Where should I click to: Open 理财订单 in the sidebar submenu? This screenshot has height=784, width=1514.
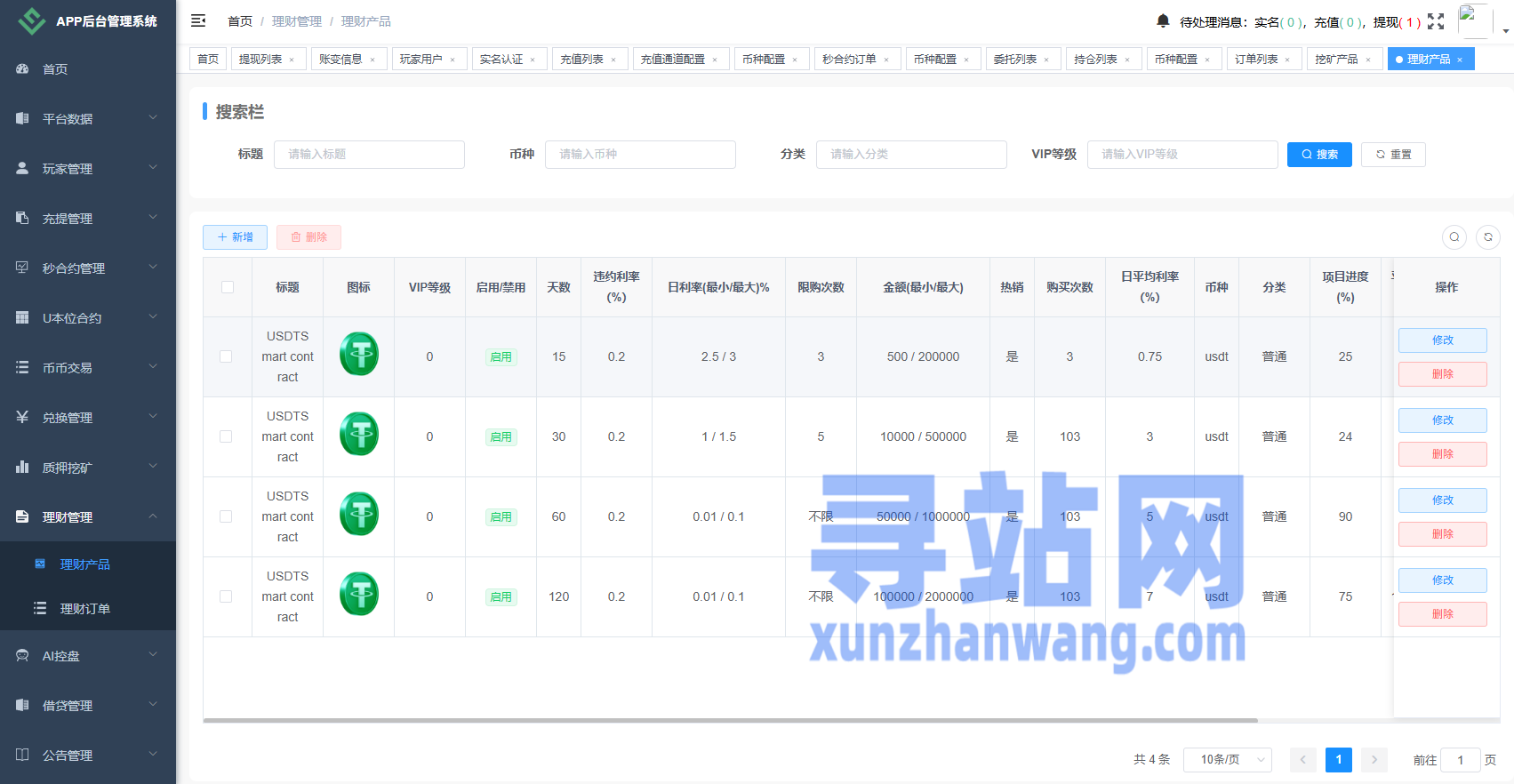click(84, 609)
